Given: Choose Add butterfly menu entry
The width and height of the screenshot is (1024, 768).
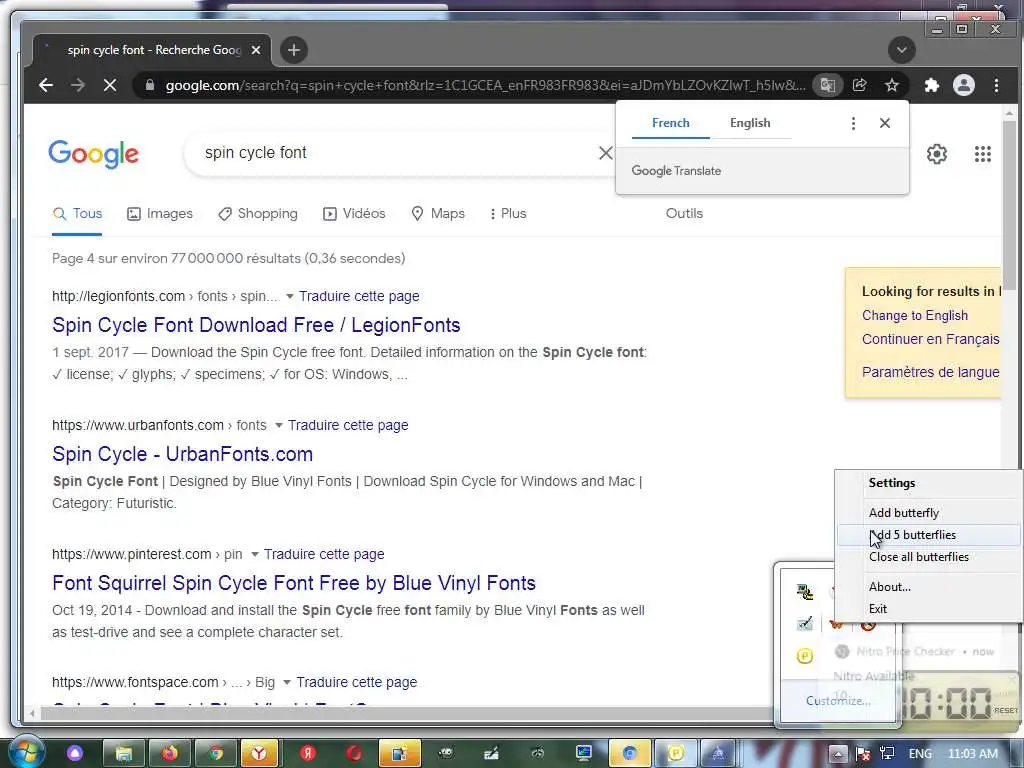Looking at the screenshot, I should [x=929, y=513].
